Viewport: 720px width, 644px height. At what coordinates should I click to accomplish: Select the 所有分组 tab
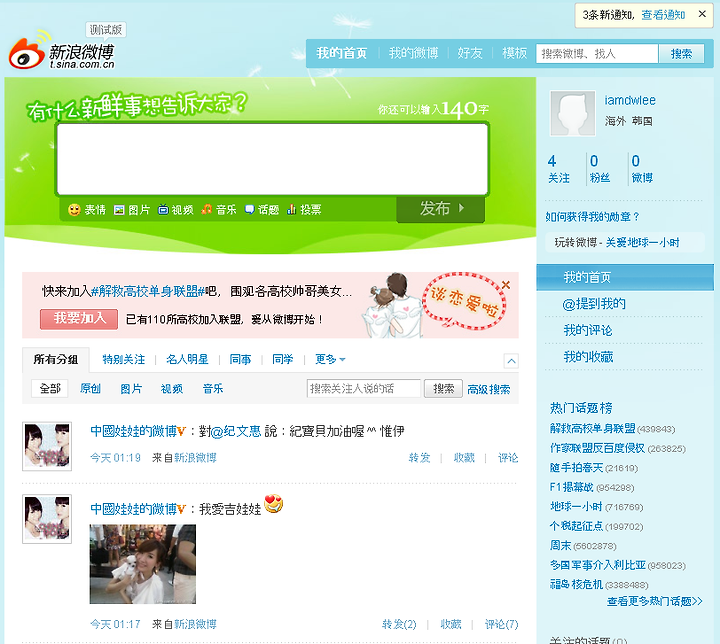56,359
